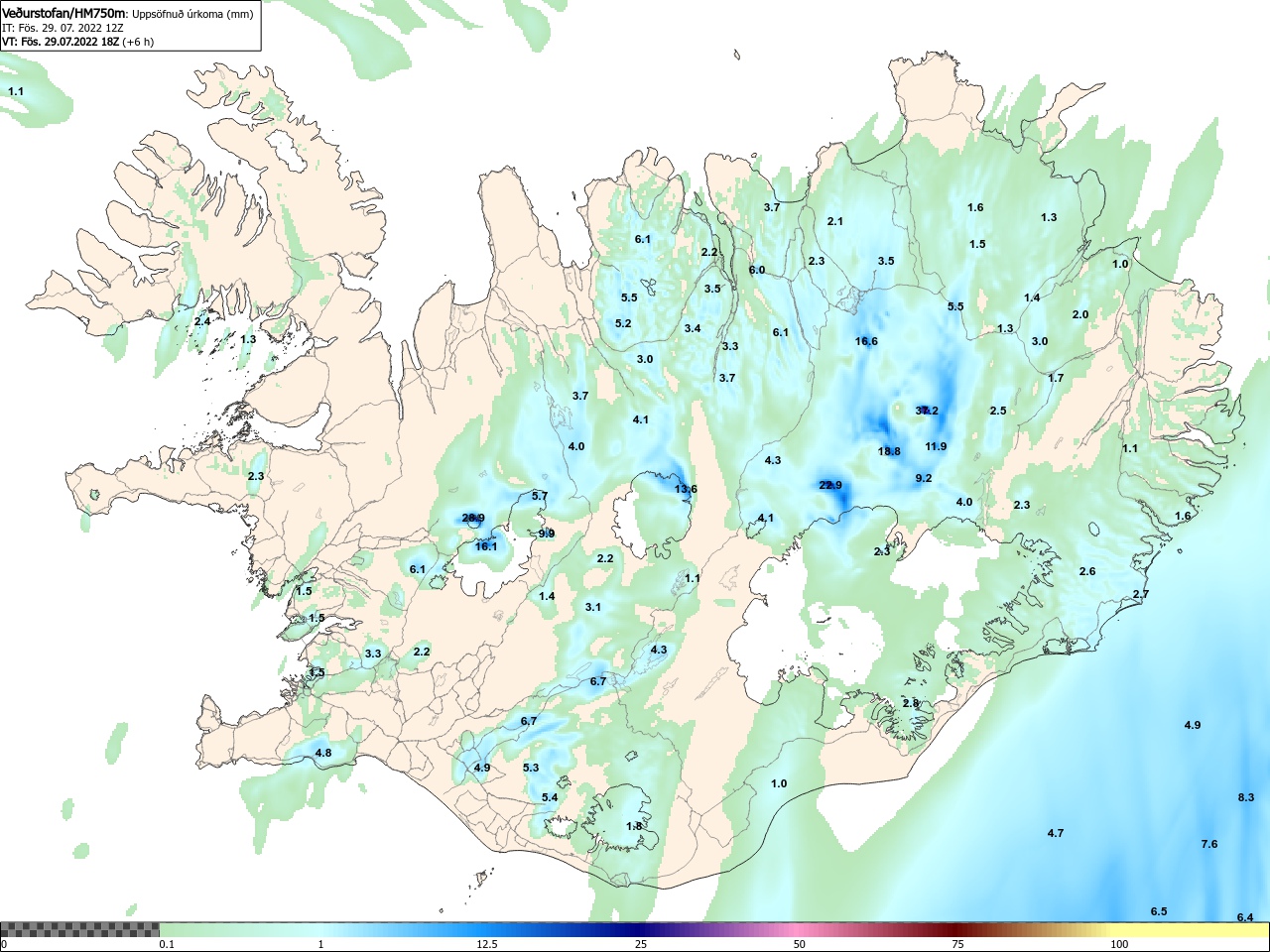Click the 50 label on the color scale
This screenshot has height=952, width=1270.
pyautogui.click(x=800, y=944)
